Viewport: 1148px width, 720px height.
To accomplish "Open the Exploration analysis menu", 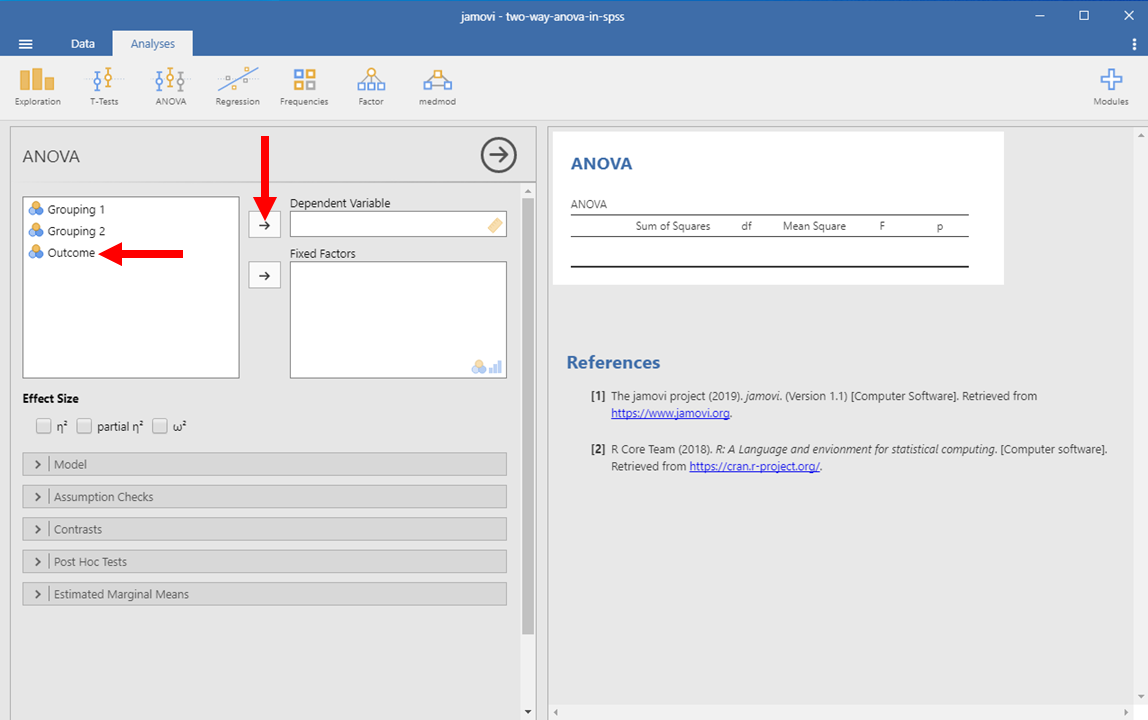I will 37,86.
